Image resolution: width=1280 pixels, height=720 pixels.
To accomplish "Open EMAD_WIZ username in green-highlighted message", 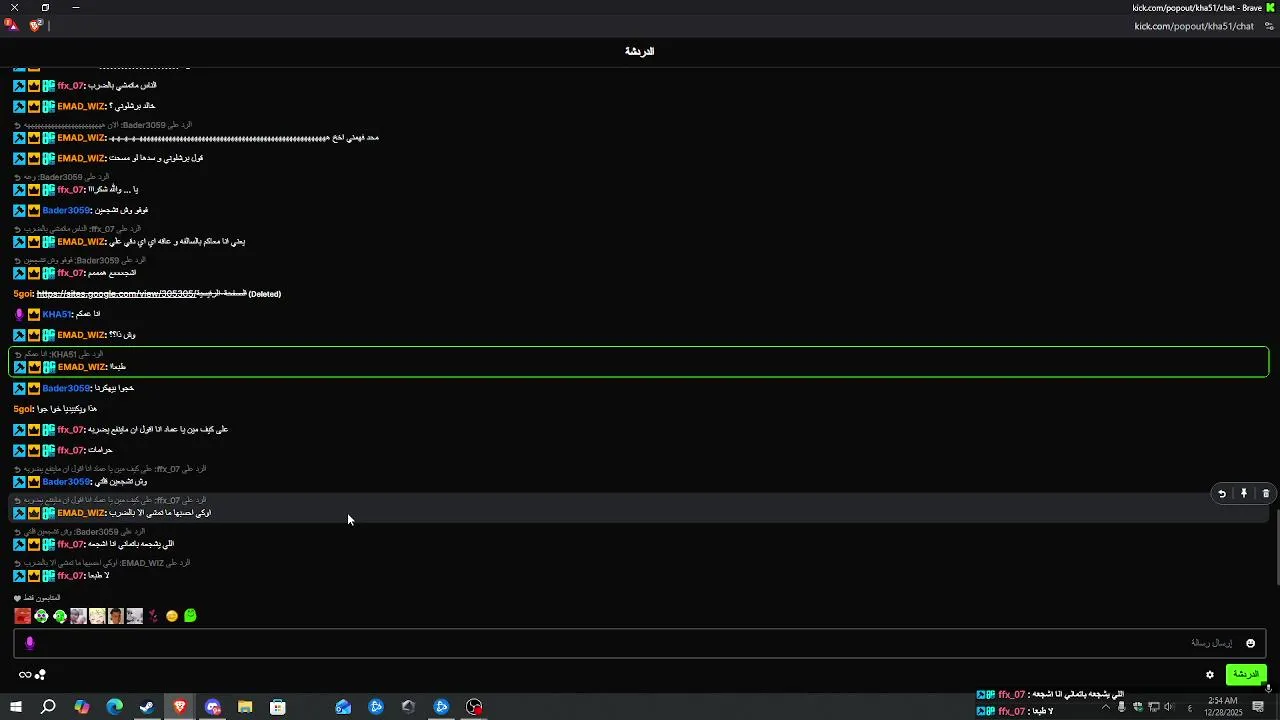I will coord(81,367).
